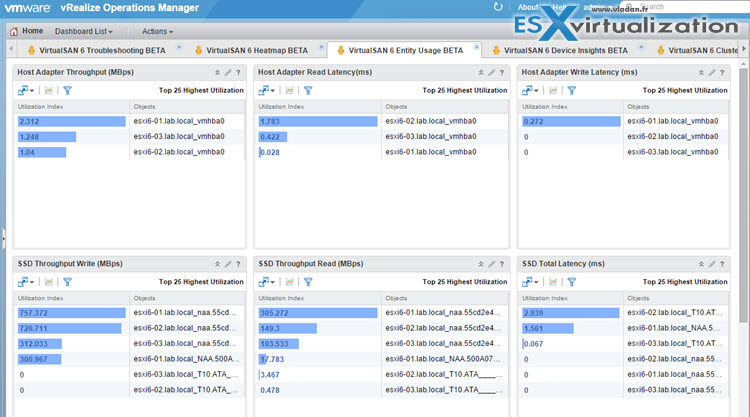Open help for SSD Total Latency widget
Viewport: 750px width, 417px height.
[722, 264]
